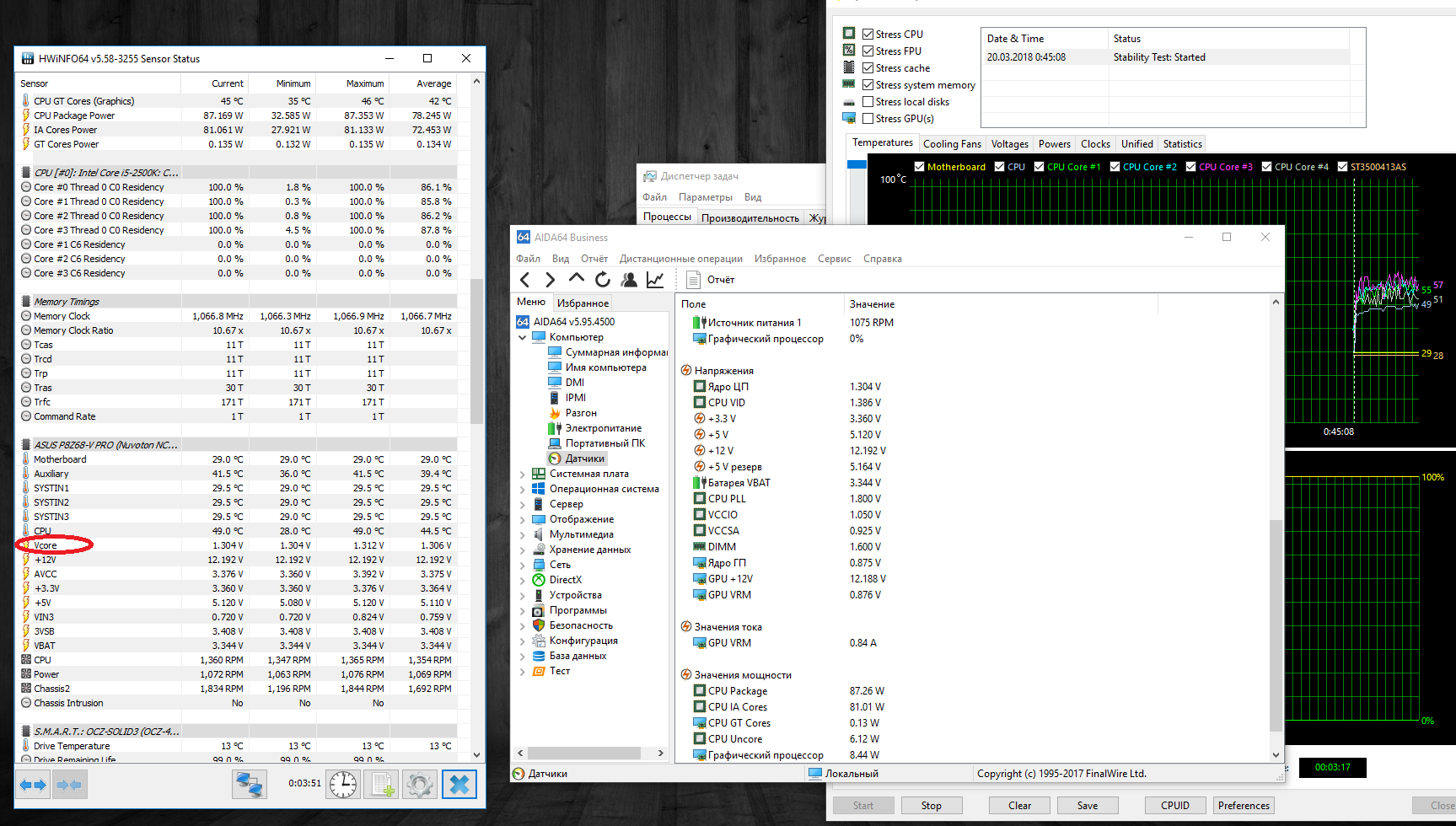Viewport: 1456px width, 826px height.
Task: Select Датчики sensor item in AIDA64 tree
Action: tap(585, 459)
